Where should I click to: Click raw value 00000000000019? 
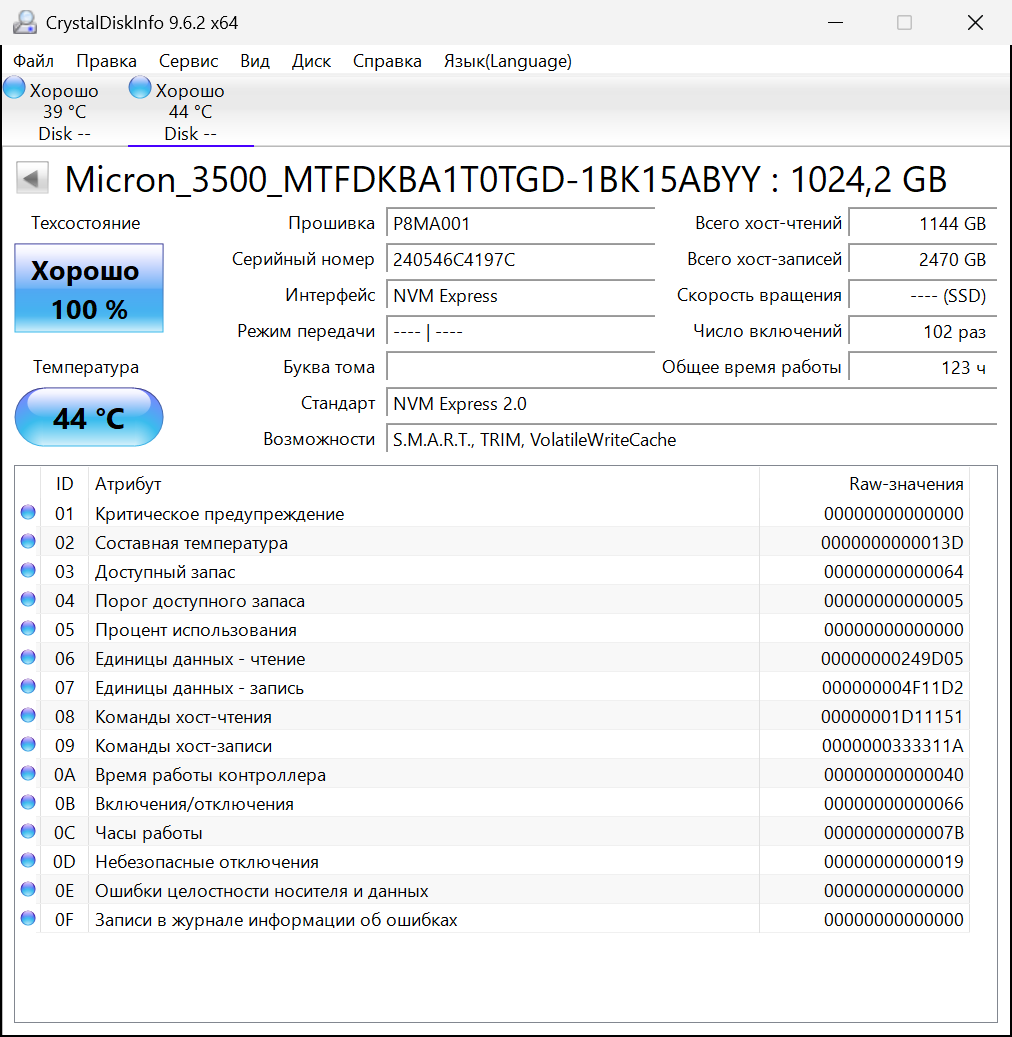click(x=894, y=862)
